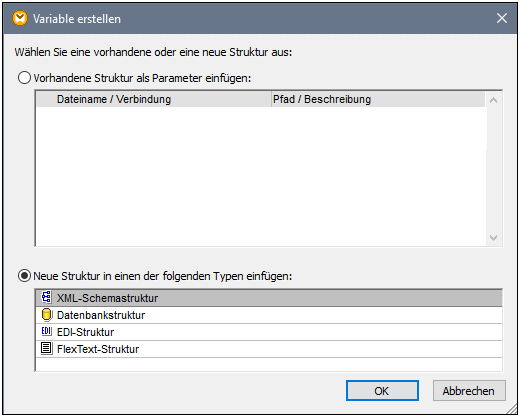Select 'Vorhandene Struktur als Parameter einfügen' radio

pos(24,78)
